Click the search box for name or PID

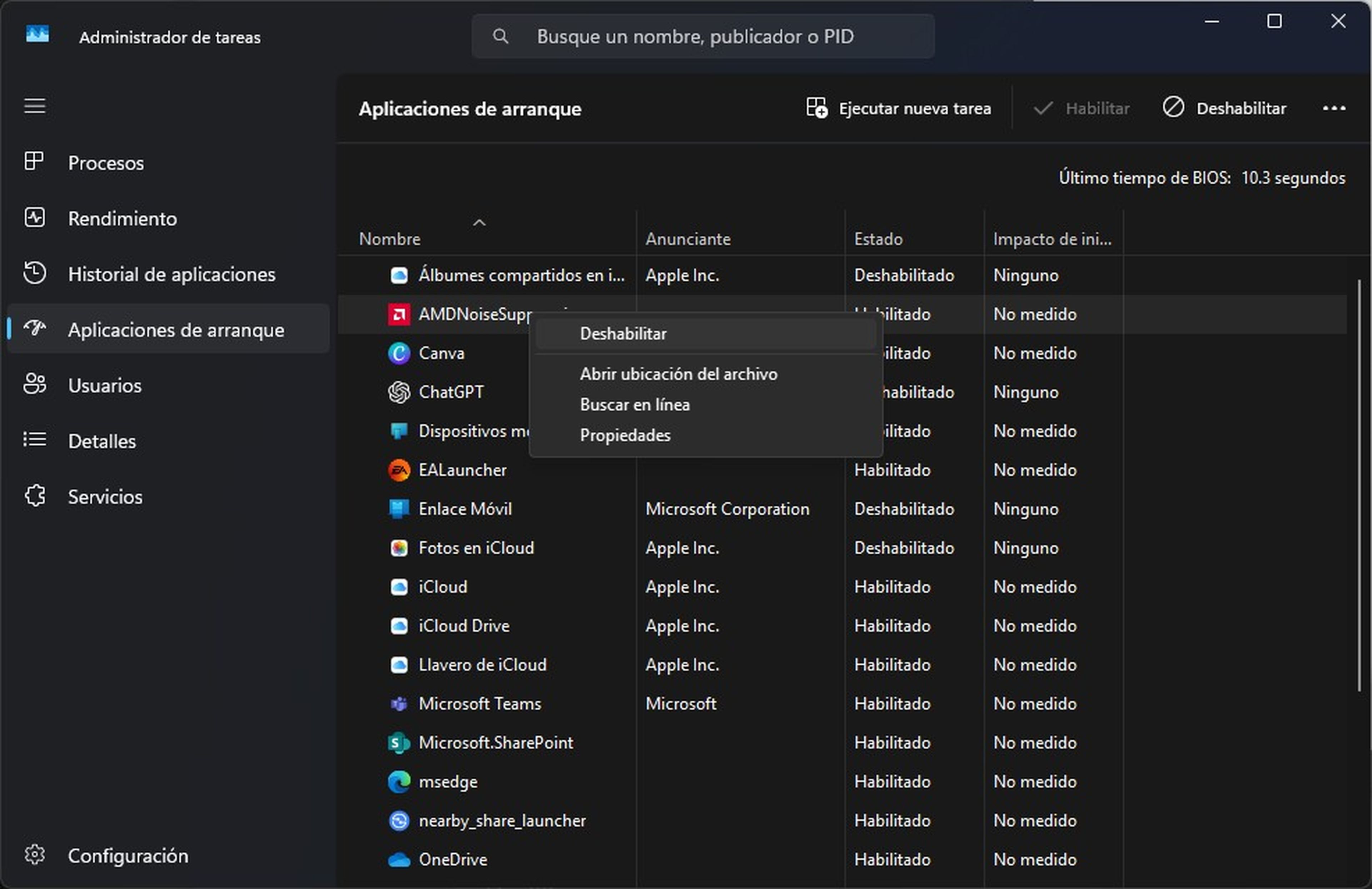[703, 36]
